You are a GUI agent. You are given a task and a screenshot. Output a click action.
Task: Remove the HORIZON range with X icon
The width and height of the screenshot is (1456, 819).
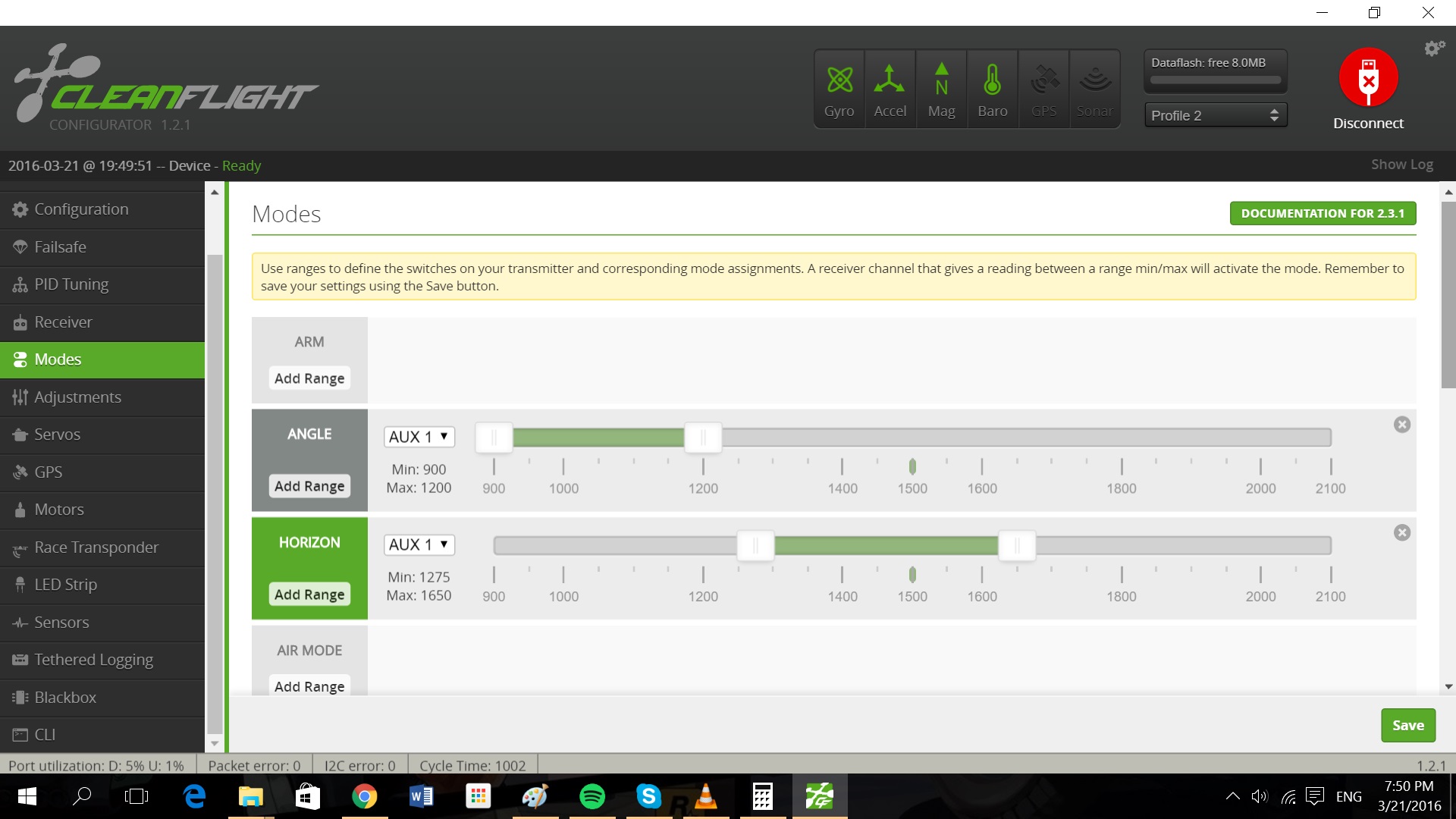click(1401, 532)
